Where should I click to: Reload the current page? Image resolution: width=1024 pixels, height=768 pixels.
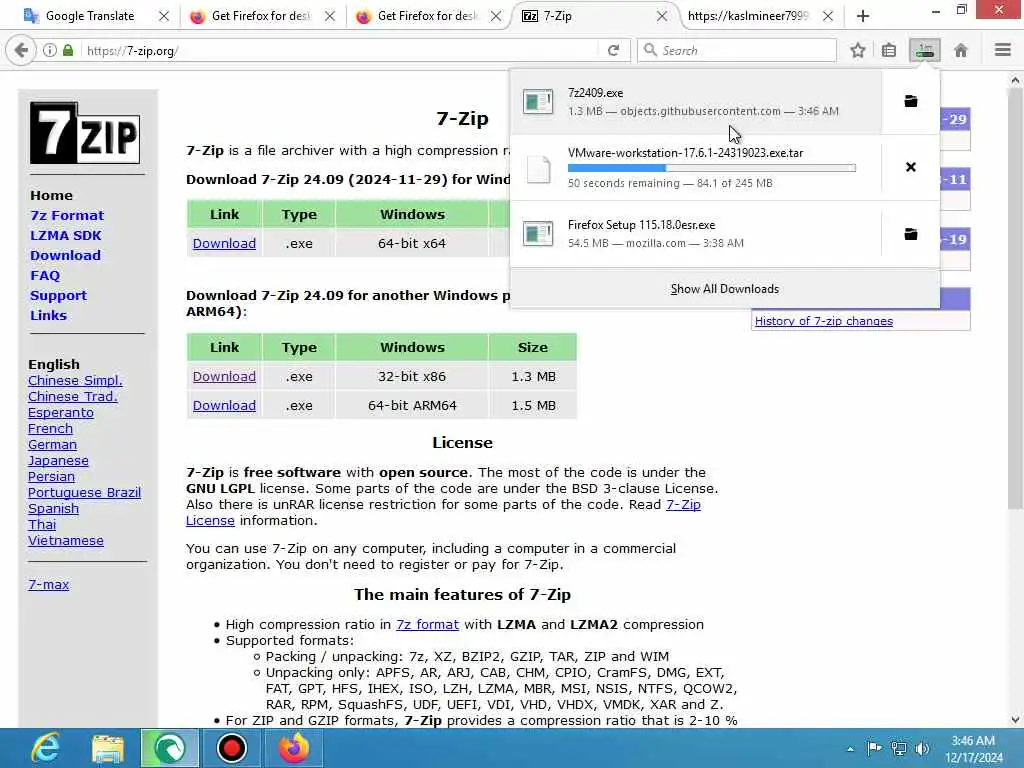click(613, 50)
